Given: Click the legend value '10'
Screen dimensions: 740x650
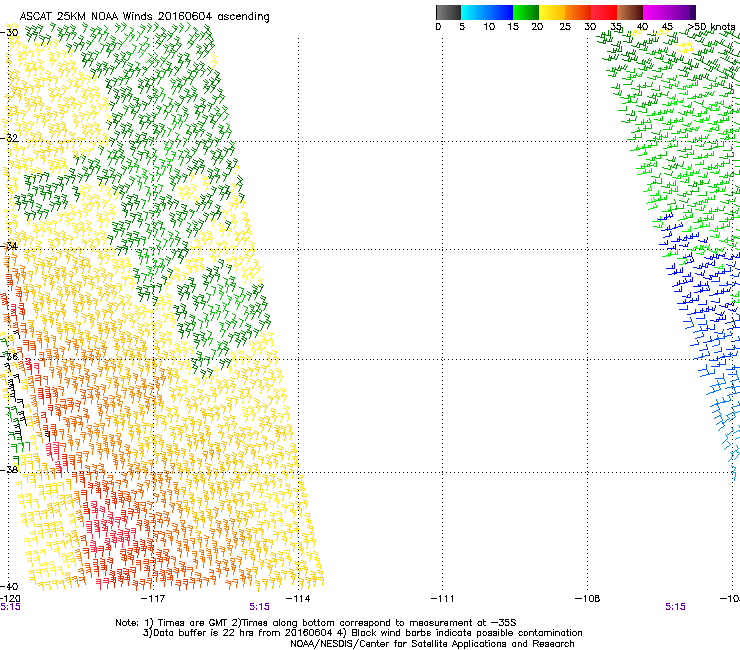Looking at the screenshot, I should (489, 27).
